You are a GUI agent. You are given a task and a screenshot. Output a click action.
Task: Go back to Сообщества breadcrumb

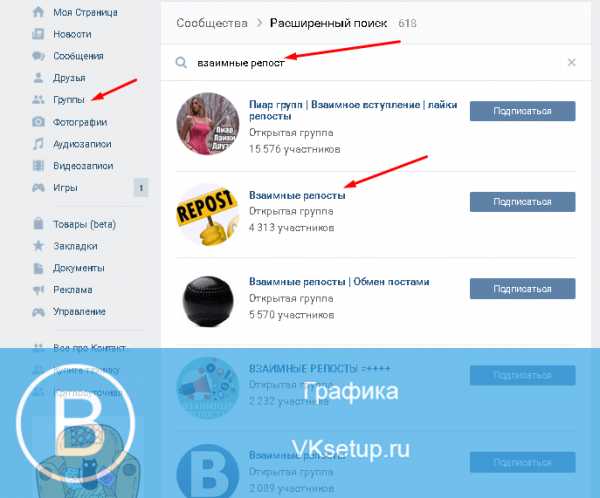pyautogui.click(x=212, y=23)
